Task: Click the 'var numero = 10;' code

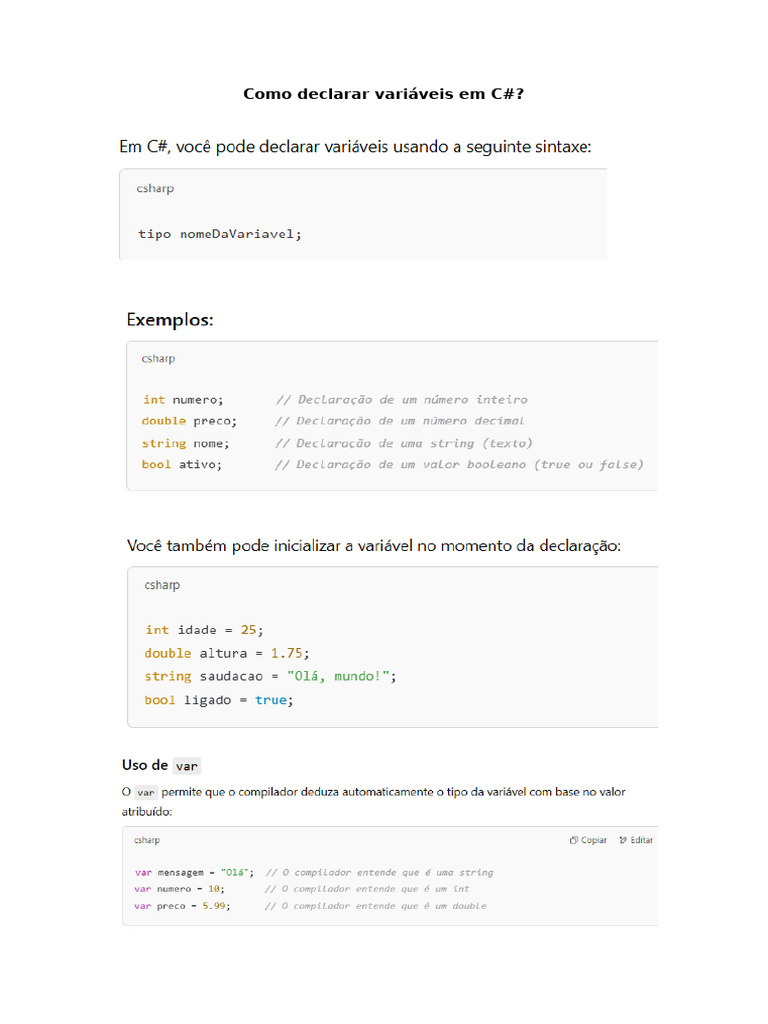Action: coord(180,888)
